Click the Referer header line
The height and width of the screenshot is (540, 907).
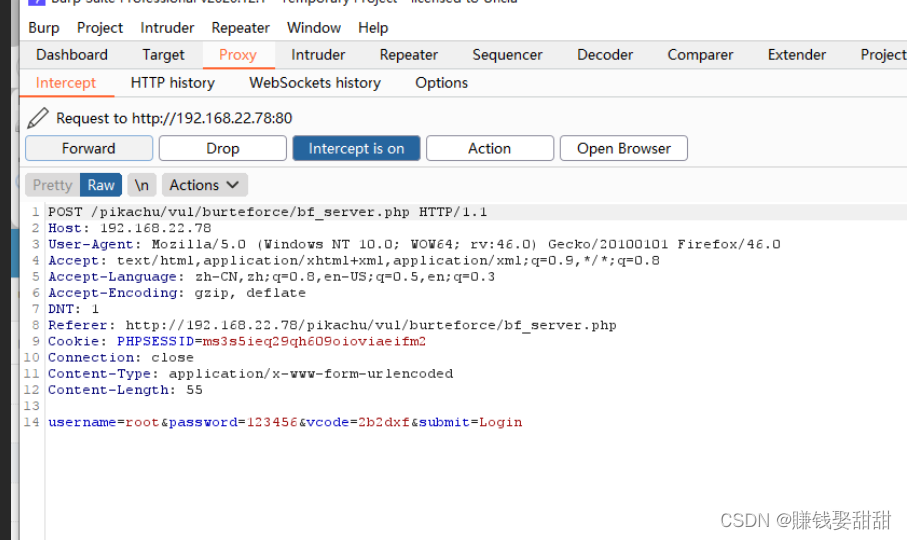coord(332,326)
